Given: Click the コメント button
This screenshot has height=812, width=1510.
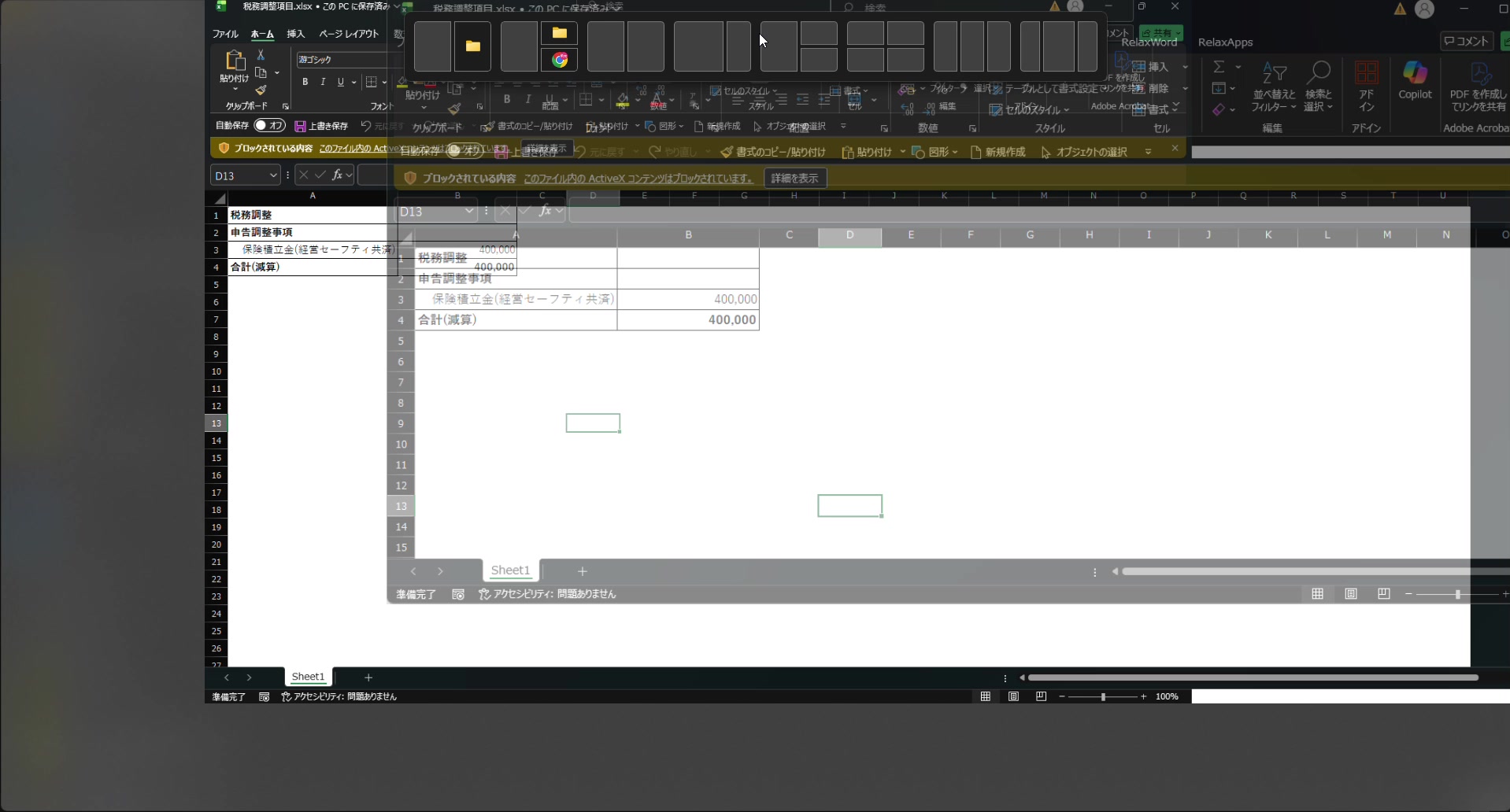Looking at the screenshot, I should point(1467,41).
